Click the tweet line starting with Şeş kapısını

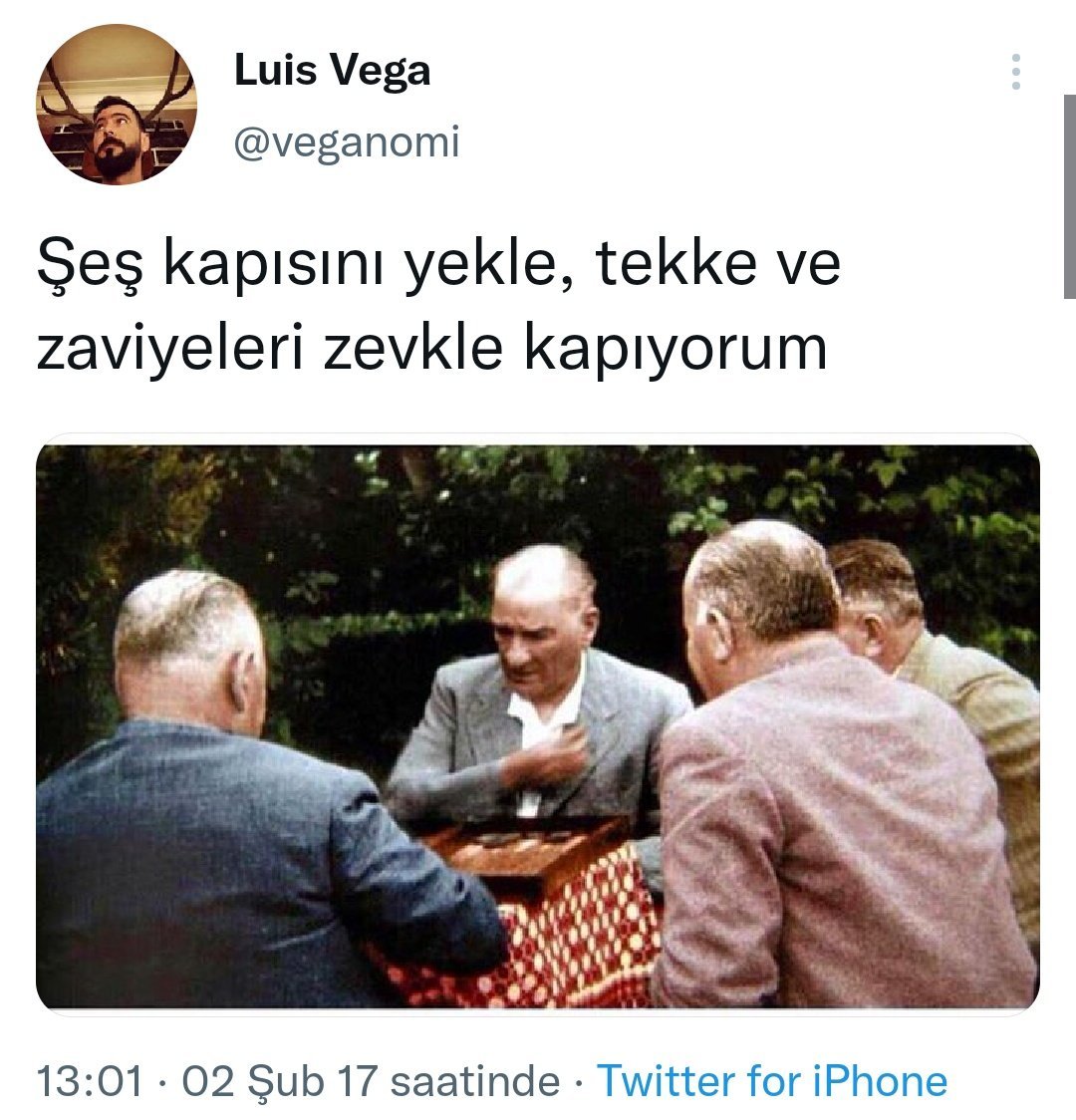438,264
